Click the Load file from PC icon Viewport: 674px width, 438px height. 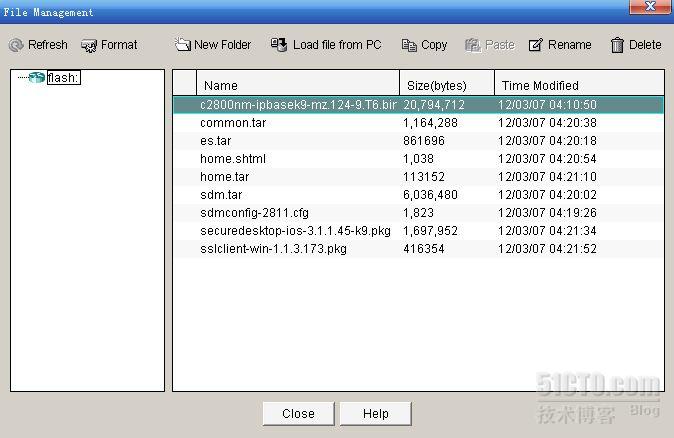[x=279, y=45]
